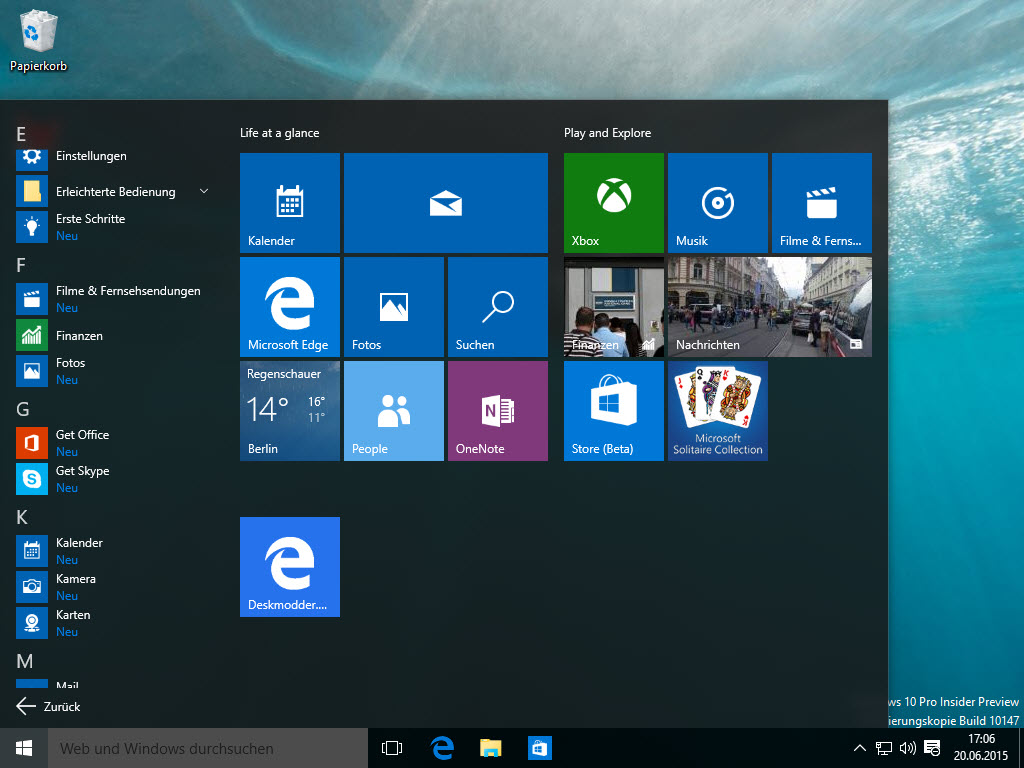Open the network tray icon

[884, 748]
